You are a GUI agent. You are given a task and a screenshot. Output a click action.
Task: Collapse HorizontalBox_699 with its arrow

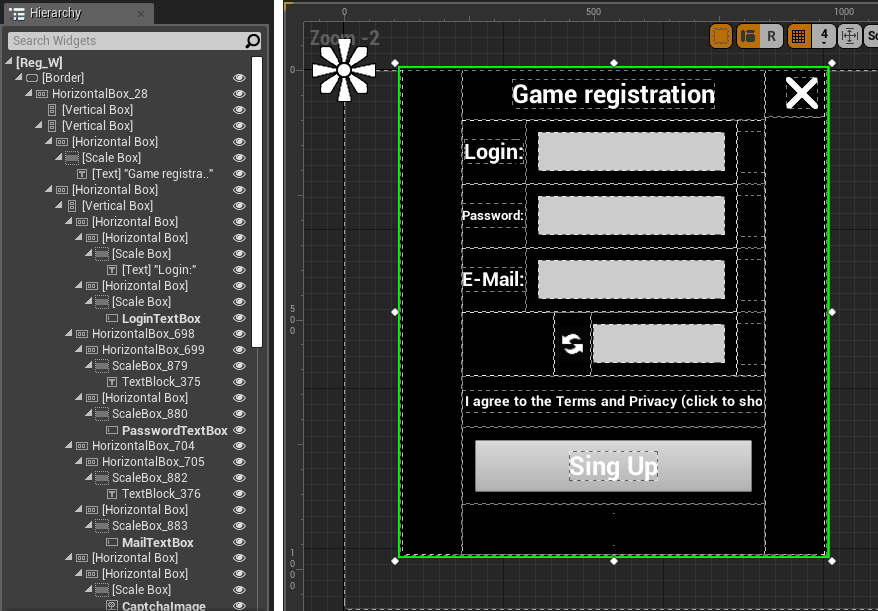79,349
